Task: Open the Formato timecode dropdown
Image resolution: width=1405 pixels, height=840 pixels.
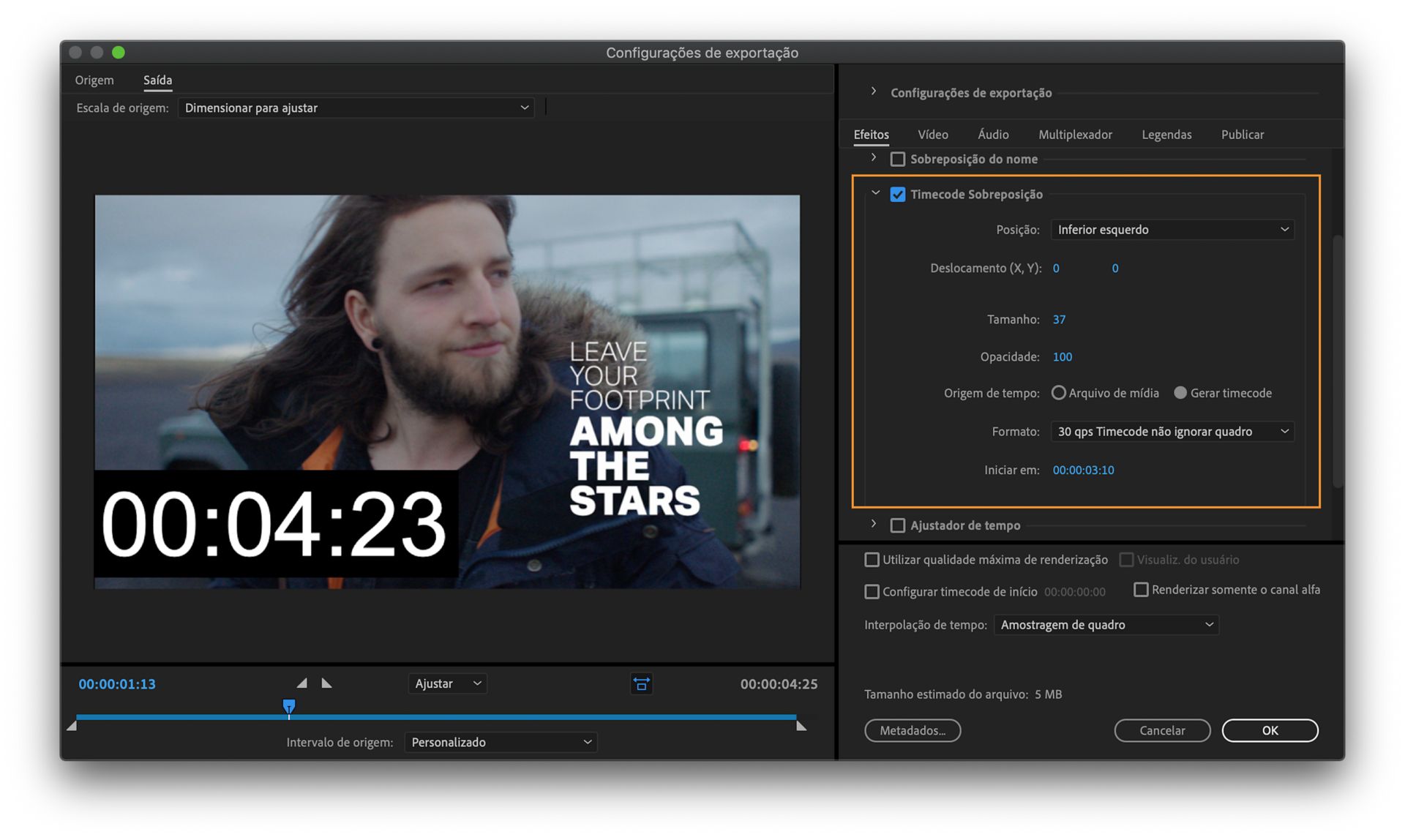Action: (1172, 431)
